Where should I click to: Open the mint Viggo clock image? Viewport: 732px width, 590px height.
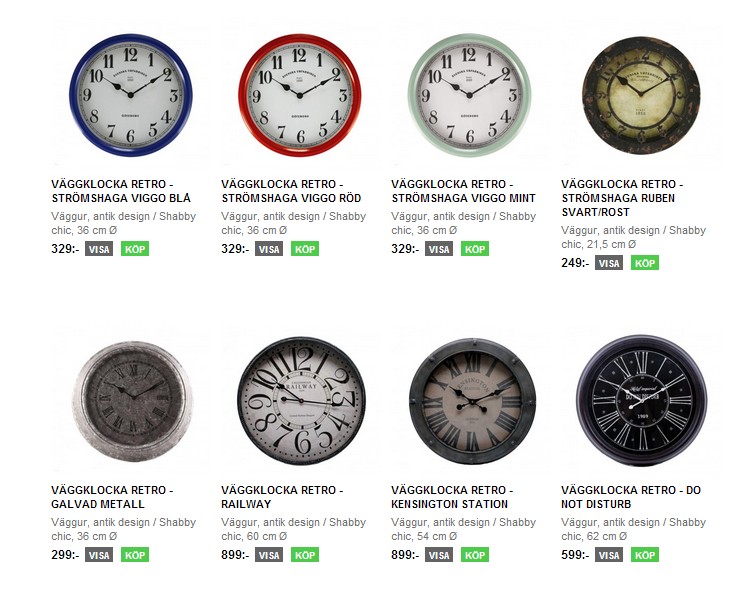(470, 95)
